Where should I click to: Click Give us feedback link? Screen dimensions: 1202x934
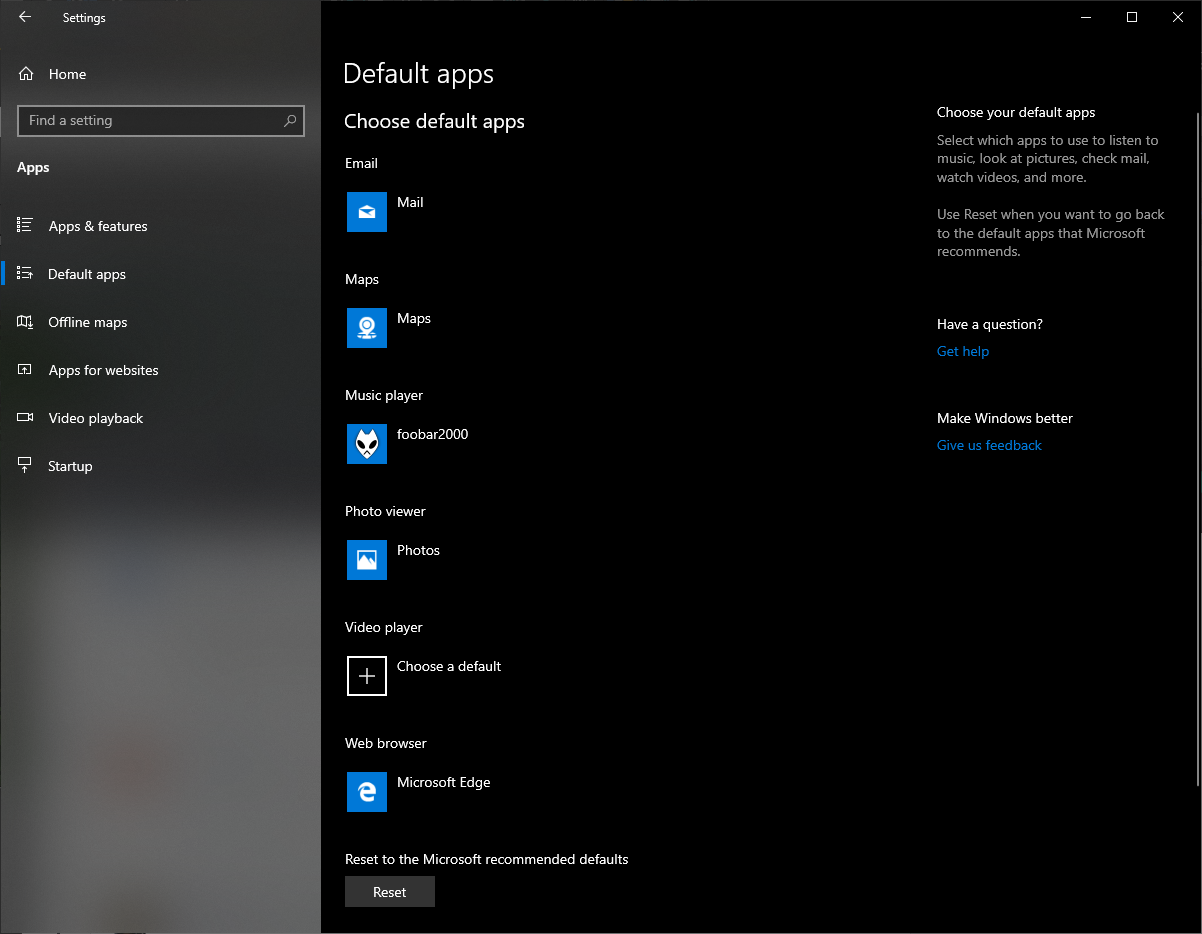(x=989, y=445)
